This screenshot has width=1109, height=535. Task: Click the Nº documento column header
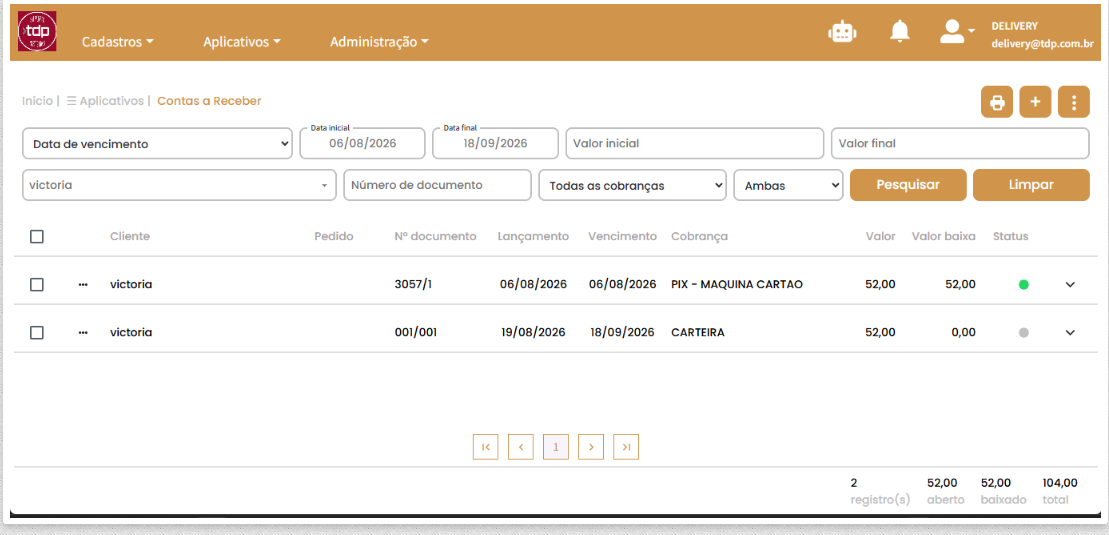point(436,236)
